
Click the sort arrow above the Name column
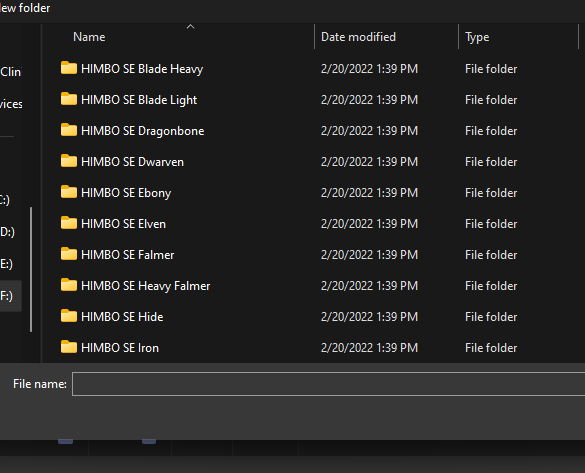pos(191,26)
